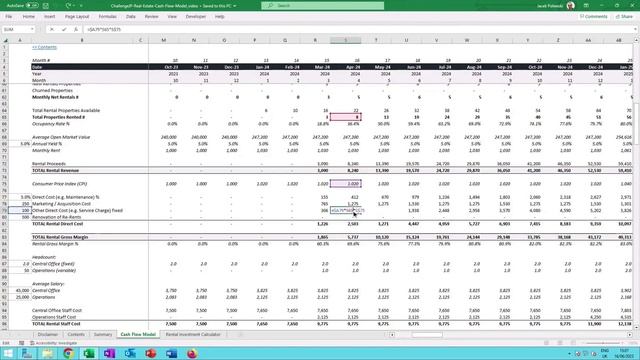The width and height of the screenshot is (640, 360).
Task: Select the Cash Flow Model sheet tab
Action: coord(138,335)
